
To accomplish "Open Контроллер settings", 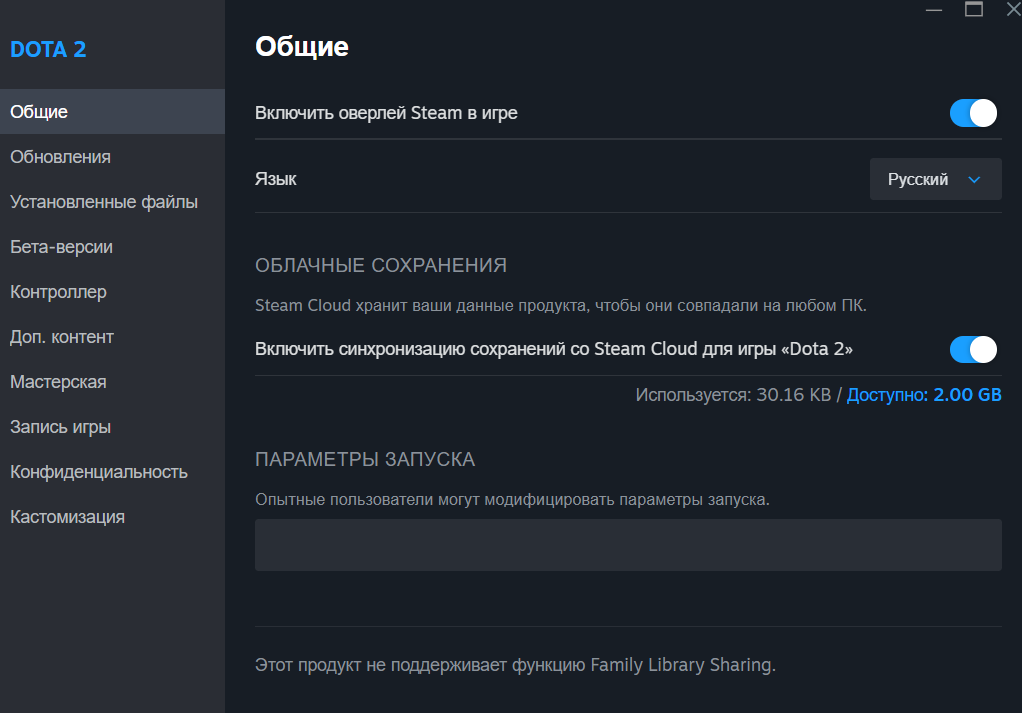I will (58, 292).
